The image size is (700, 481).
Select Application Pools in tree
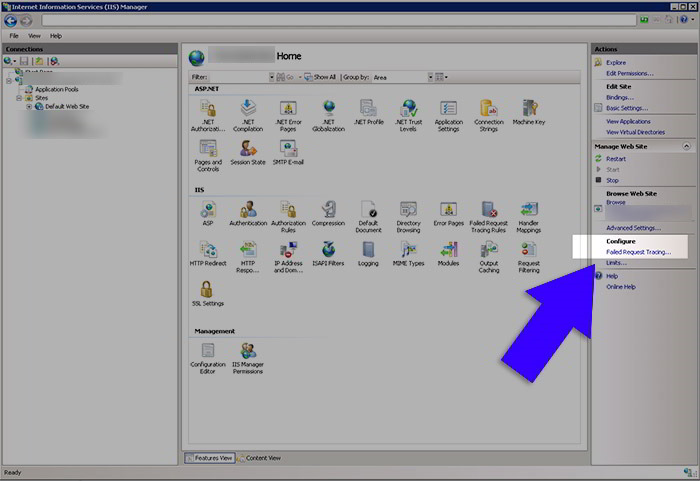tap(57, 89)
